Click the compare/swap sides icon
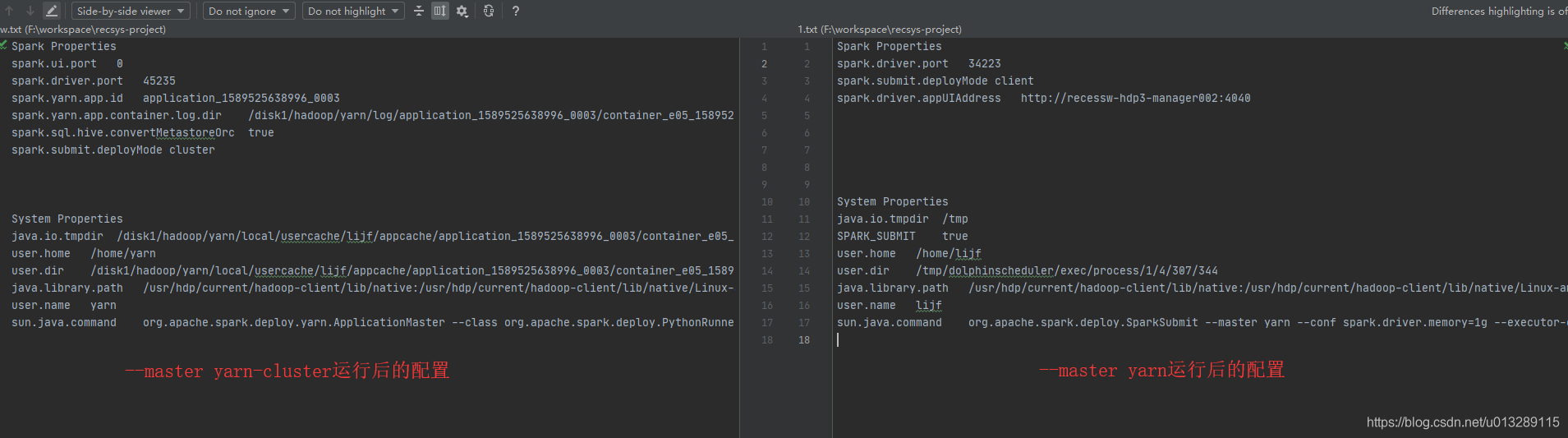The width and height of the screenshot is (1568, 438). pyautogui.click(x=489, y=11)
